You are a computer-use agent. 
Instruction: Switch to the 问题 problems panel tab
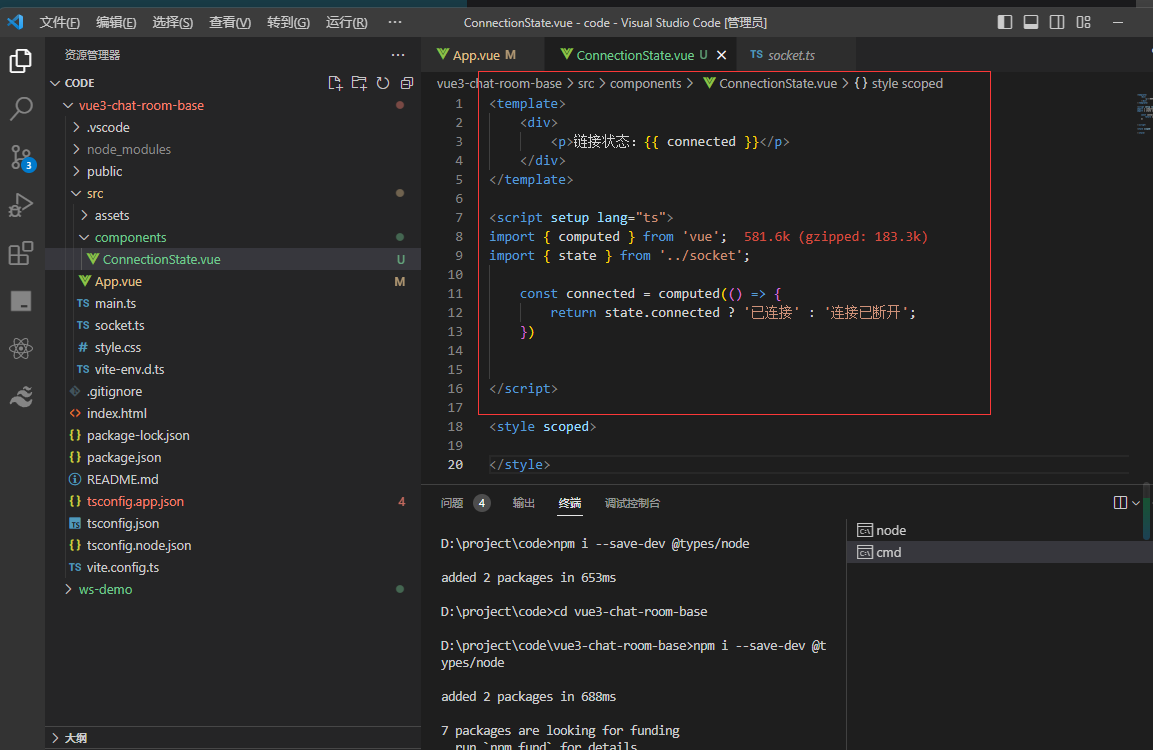click(x=451, y=503)
